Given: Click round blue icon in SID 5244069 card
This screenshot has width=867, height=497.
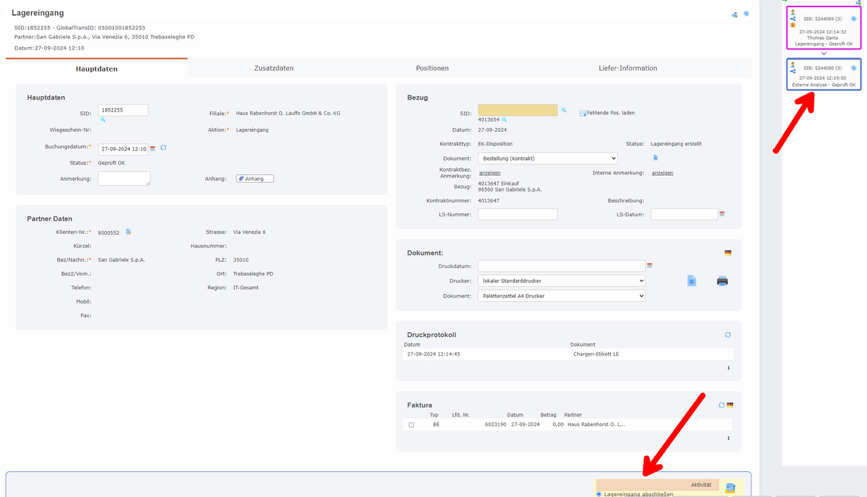Looking at the screenshot, I should 853,19.
